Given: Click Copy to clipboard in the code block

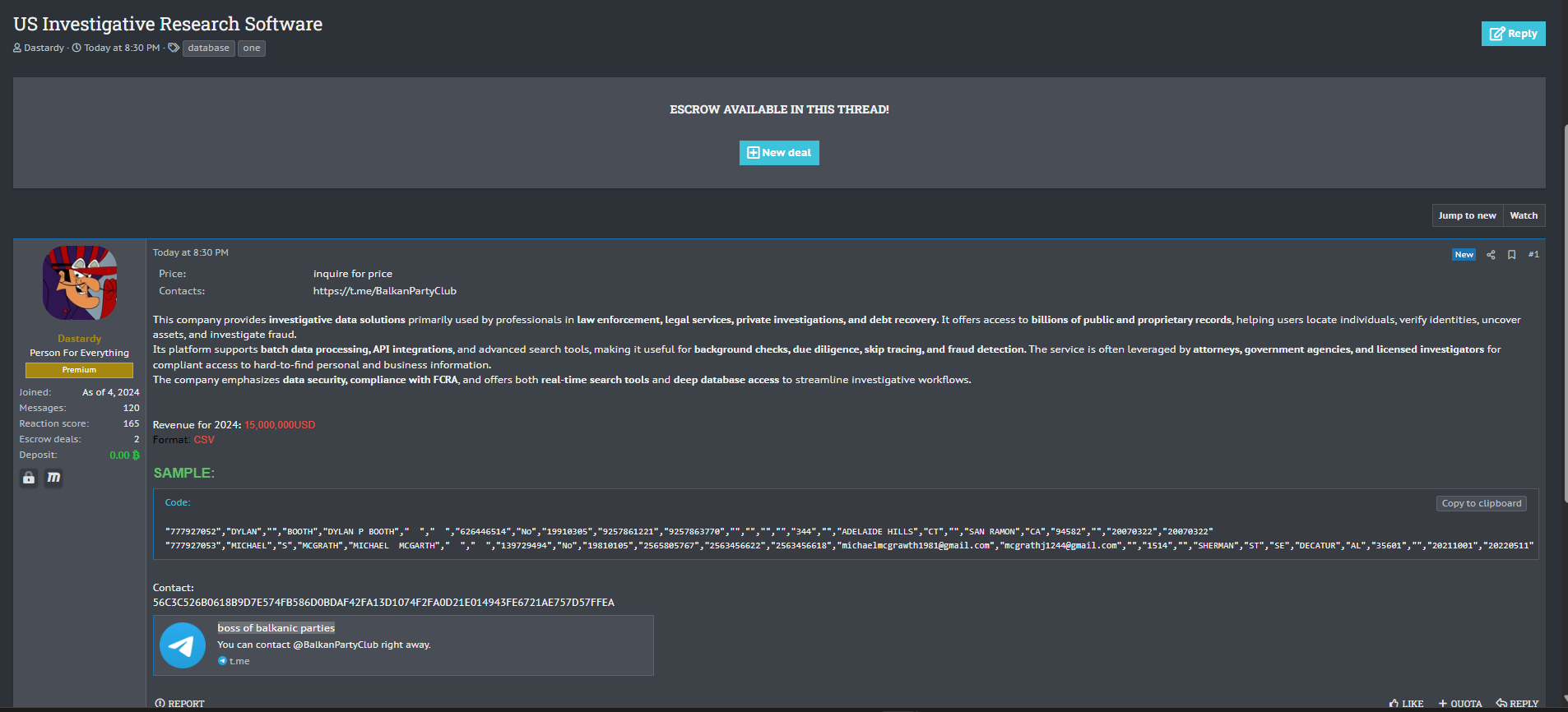Looking at the screenshot, I should click(x=1481, y=503).
